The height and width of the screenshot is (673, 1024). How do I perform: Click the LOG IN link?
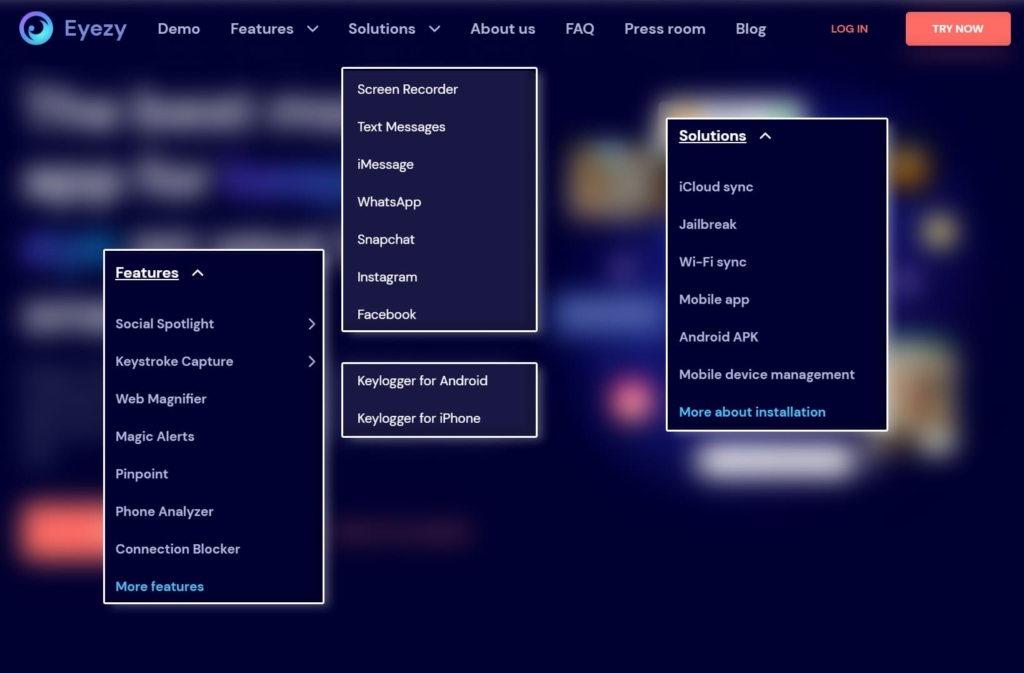click(x=849, y=29)
